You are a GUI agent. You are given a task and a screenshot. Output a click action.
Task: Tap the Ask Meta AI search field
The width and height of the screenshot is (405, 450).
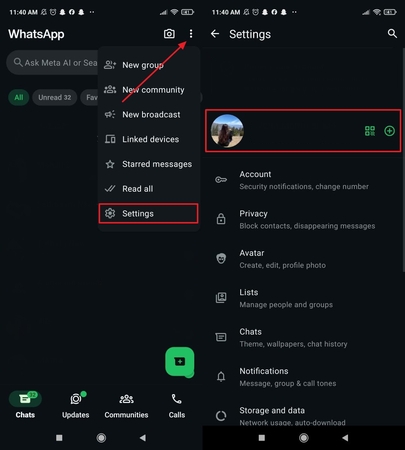coord(53,62)
